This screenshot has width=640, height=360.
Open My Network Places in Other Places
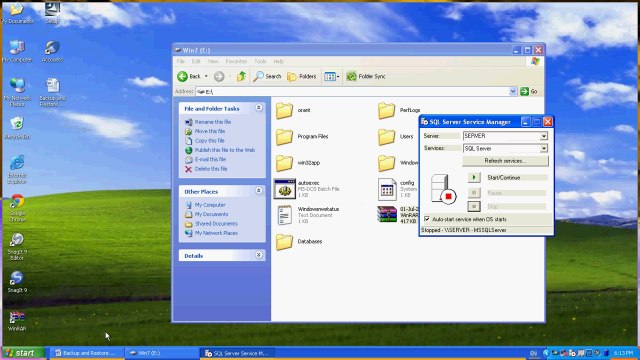216,233
